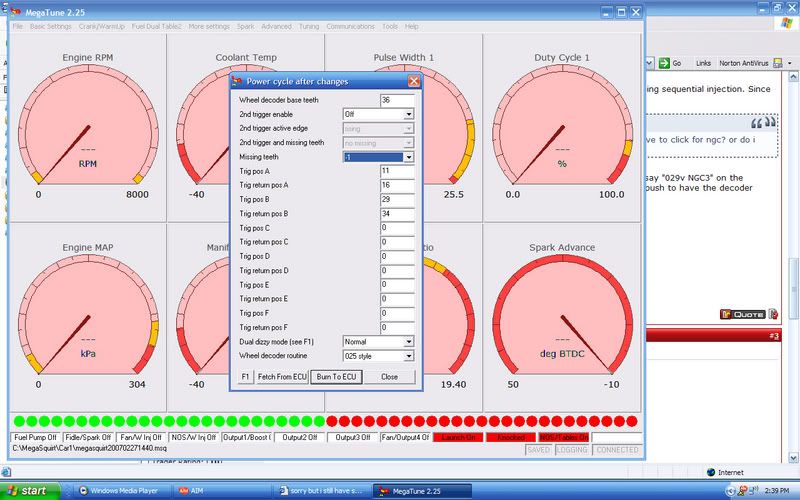Image resolution: width=800 pixels, height=500 pixels.
Task: Click the F1 help button
Action: point(245,377)
